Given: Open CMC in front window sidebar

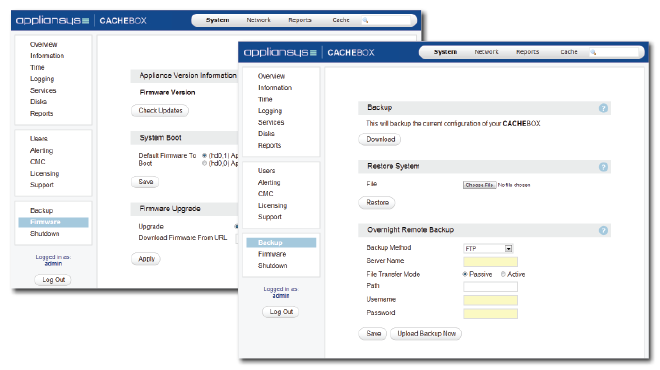Looking at the screenshot, I should click(266, 194).
